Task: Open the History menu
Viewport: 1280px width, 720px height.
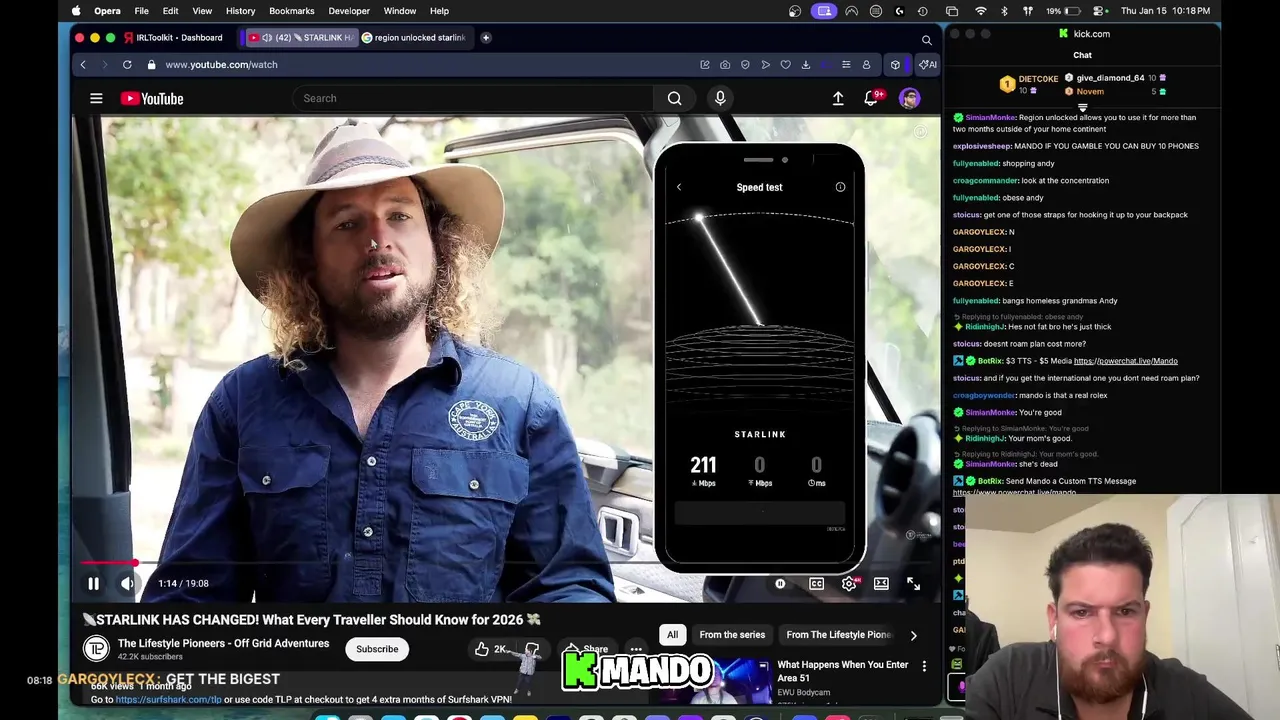Action: tap(240, 11)
